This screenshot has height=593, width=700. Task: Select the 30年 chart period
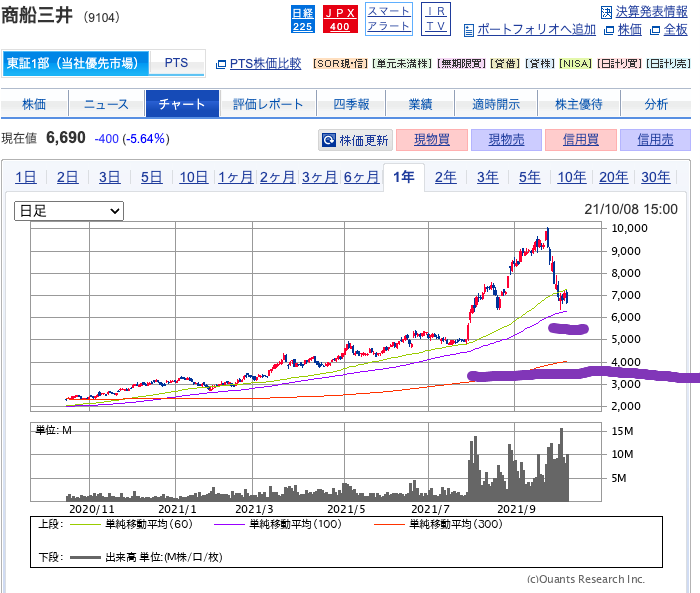(x=655, y=177)
